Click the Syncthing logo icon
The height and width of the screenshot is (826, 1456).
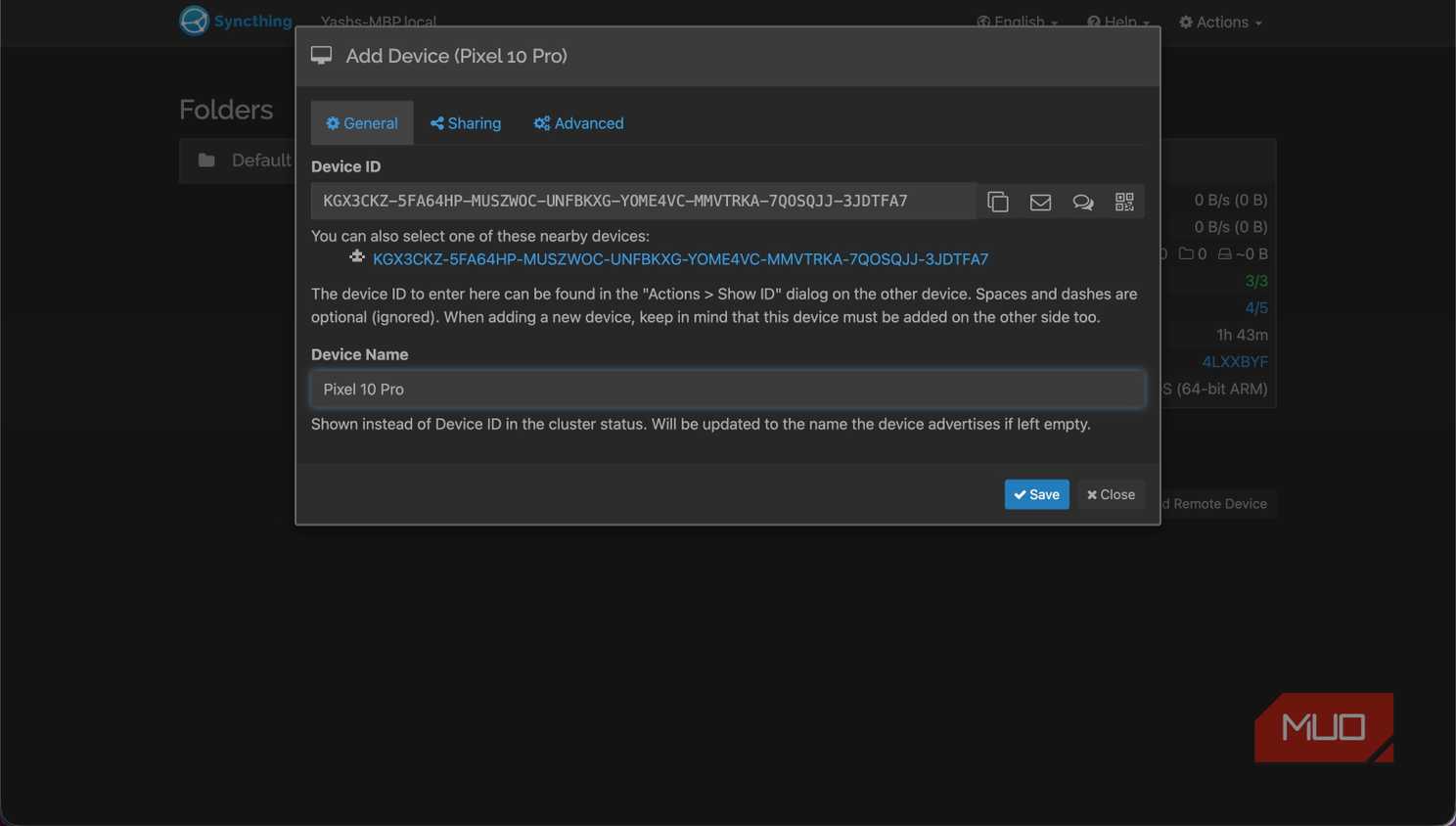coord(194,21)
